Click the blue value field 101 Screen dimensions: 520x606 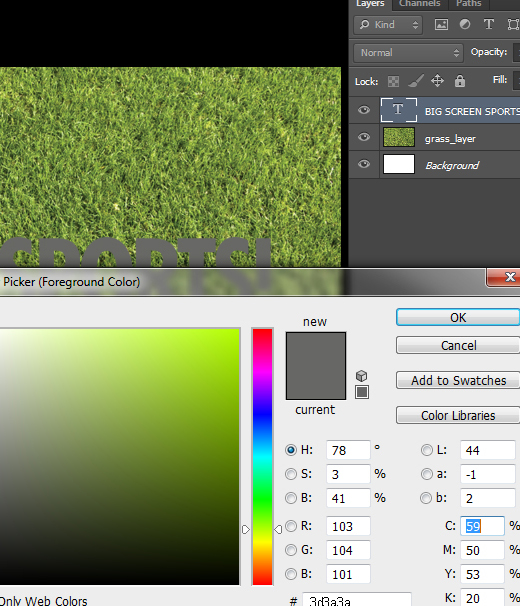(x=348, y=574)
